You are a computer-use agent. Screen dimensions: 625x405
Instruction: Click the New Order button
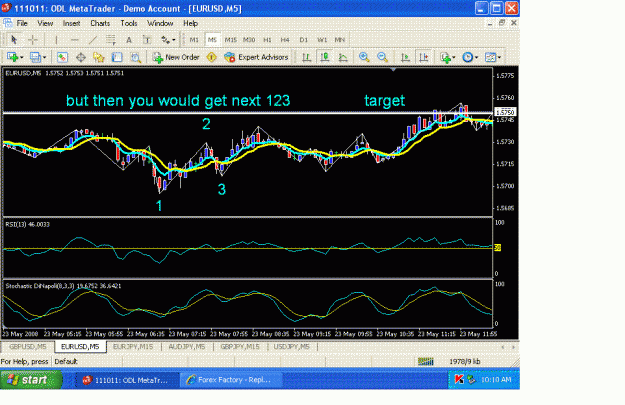coord(176,57)
